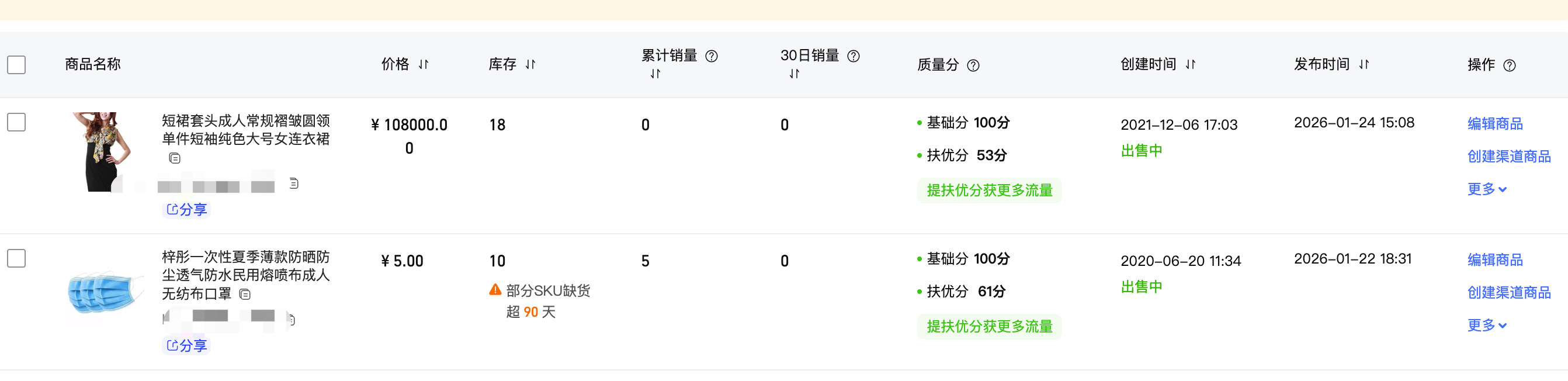The width and height of the screenshot is (1568, 381).
Task: Sort products by price
Action: point(424,64)
